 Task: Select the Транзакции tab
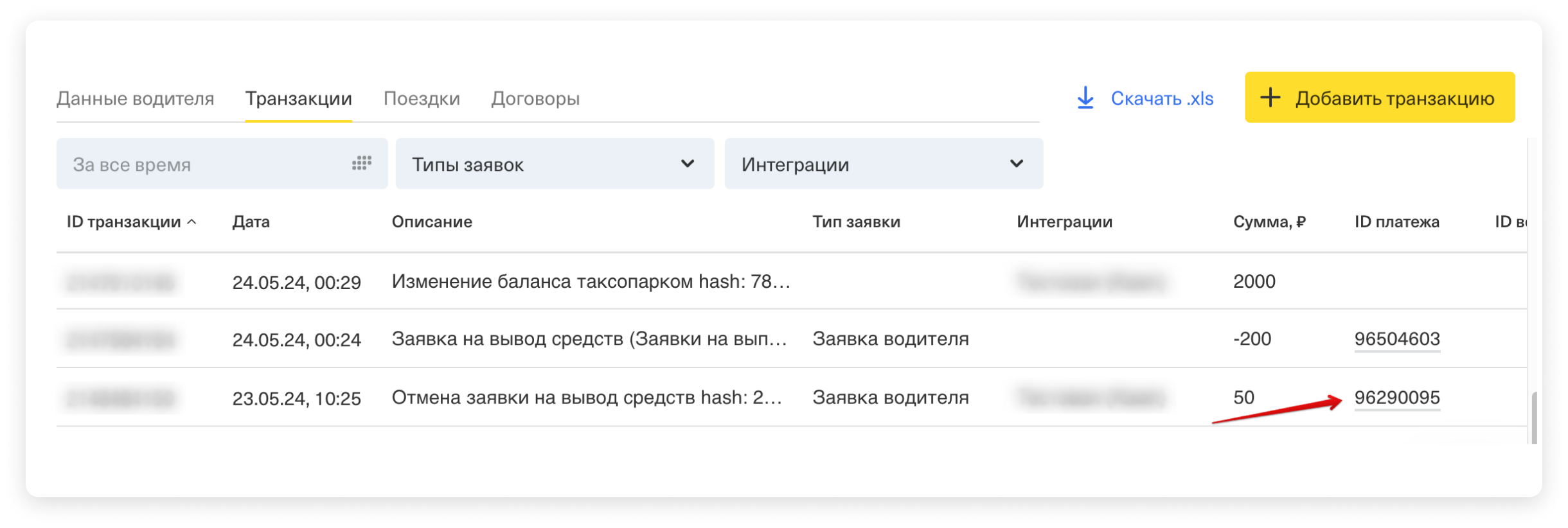click(298, 98)
